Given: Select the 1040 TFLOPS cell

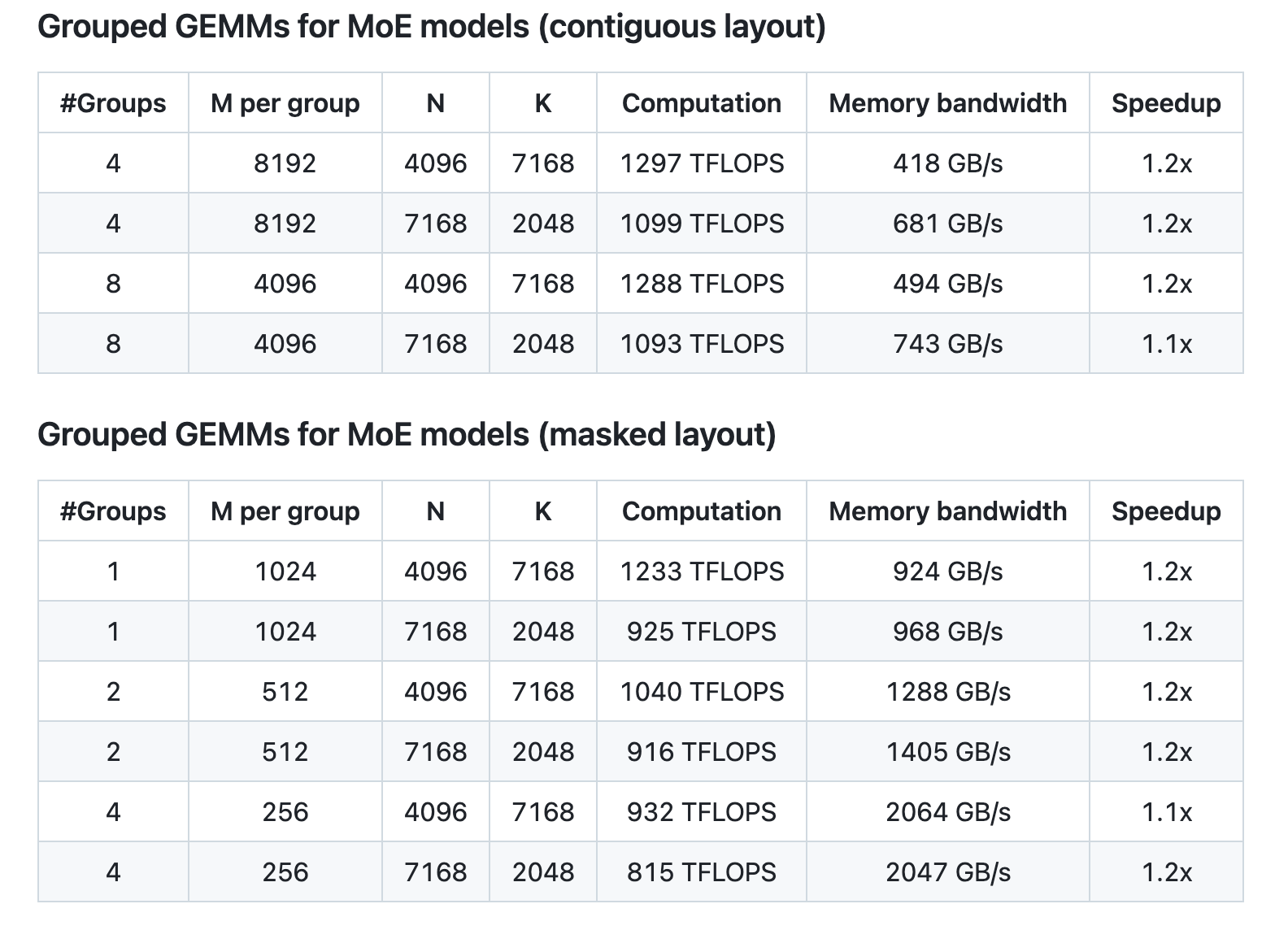Looking at the screenshot, I should (702, 692).
